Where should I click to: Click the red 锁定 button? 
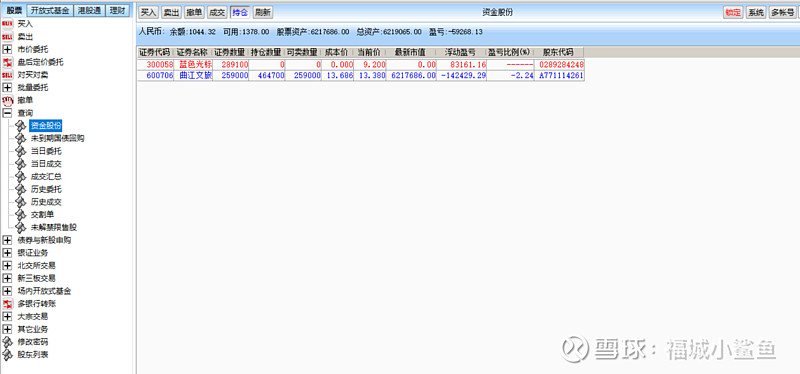(733, 12)
